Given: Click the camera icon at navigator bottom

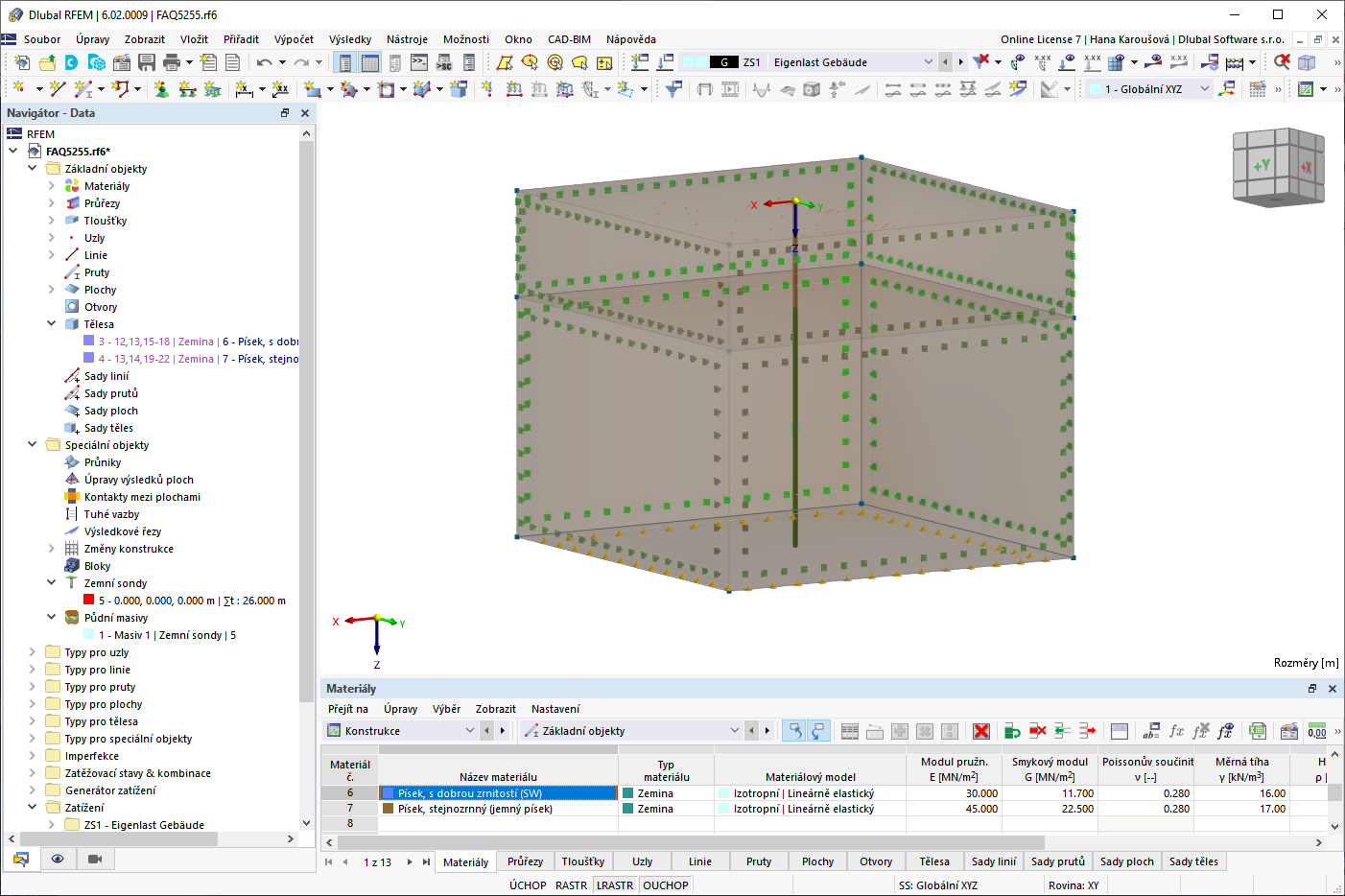Looking at the screenshot, I should coord(94,859).
